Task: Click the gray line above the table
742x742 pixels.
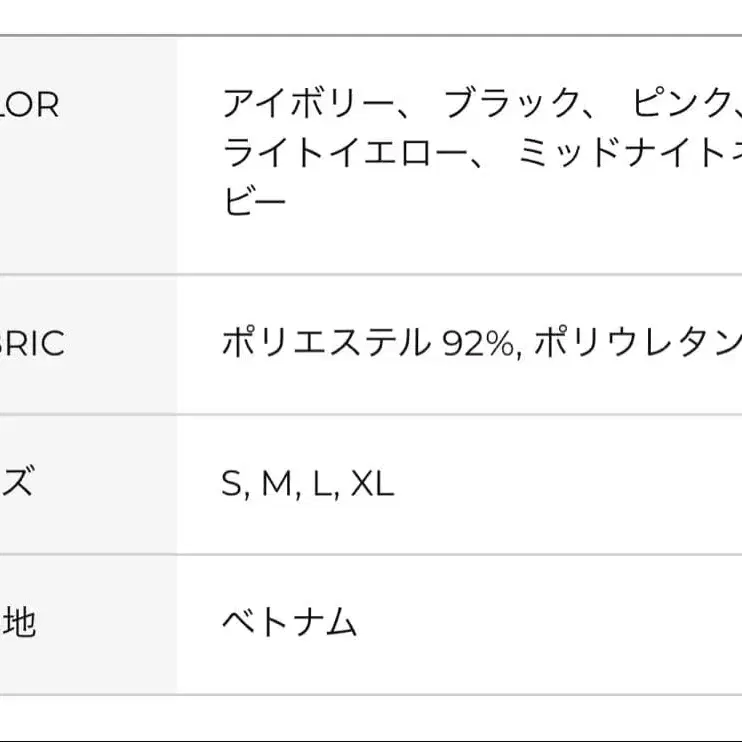Action: click(x=371, y=36)
